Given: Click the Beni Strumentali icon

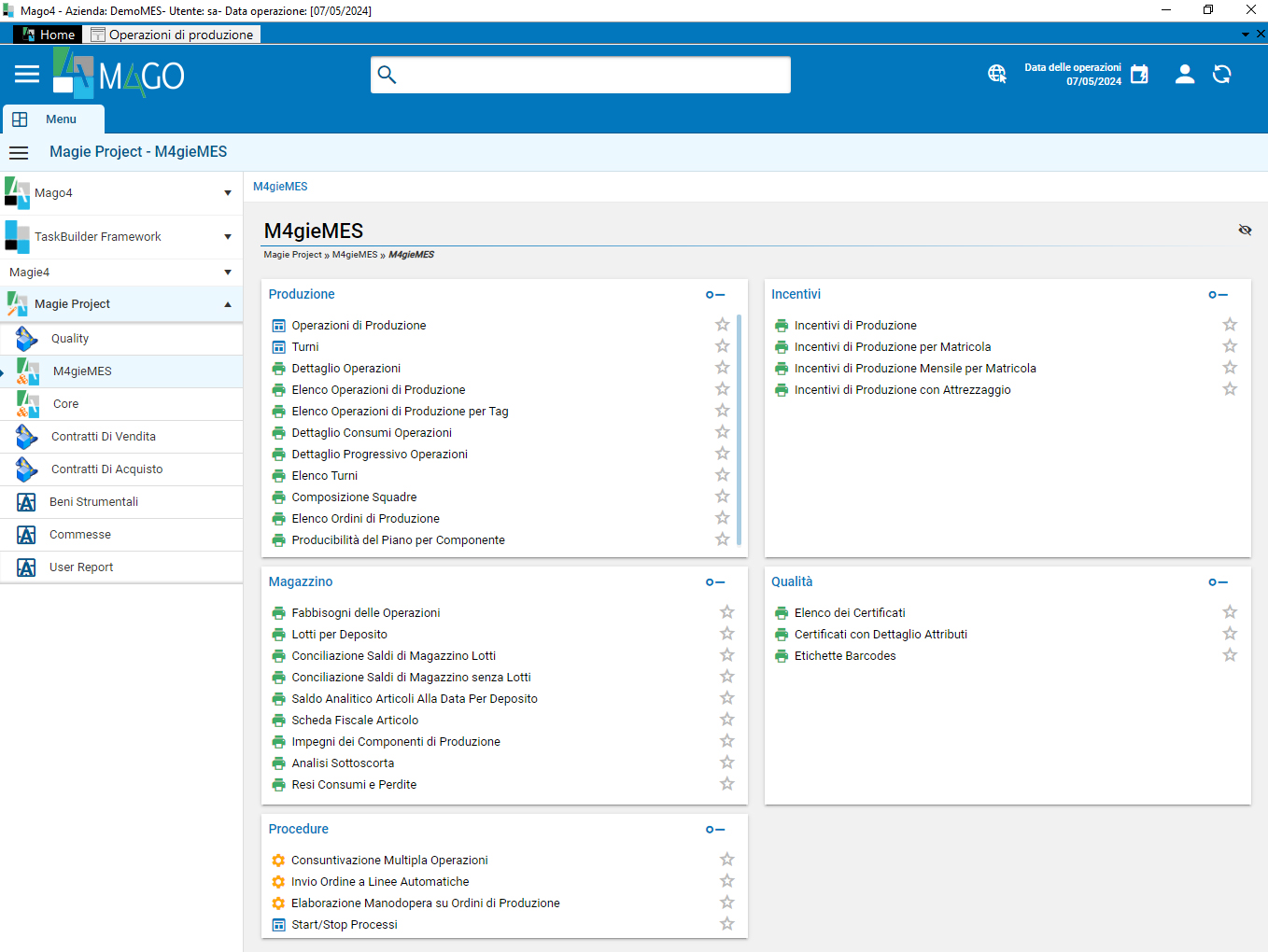Looking at the screenshot, I should [27, 502].
